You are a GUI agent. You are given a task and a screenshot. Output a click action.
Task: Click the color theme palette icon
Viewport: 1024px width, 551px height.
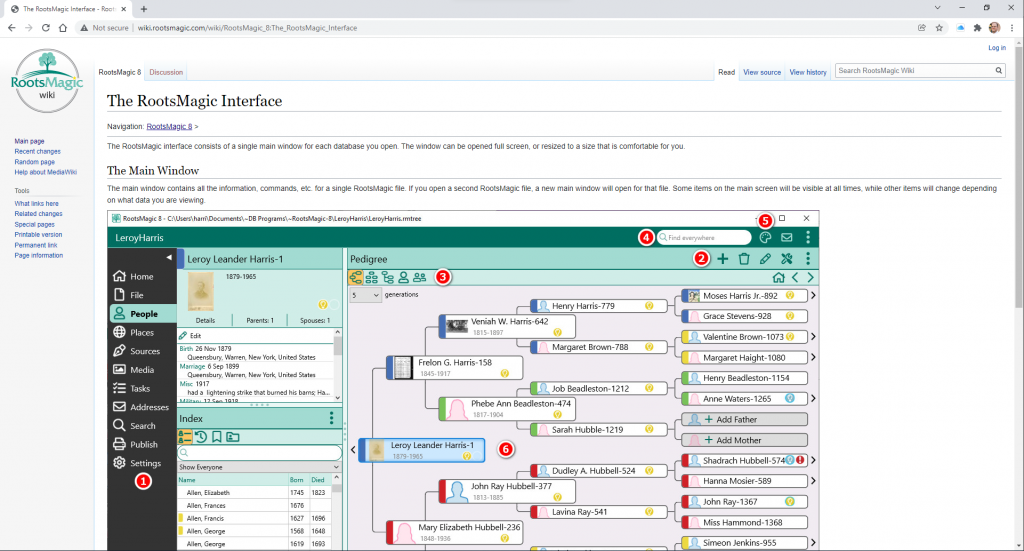765,238
